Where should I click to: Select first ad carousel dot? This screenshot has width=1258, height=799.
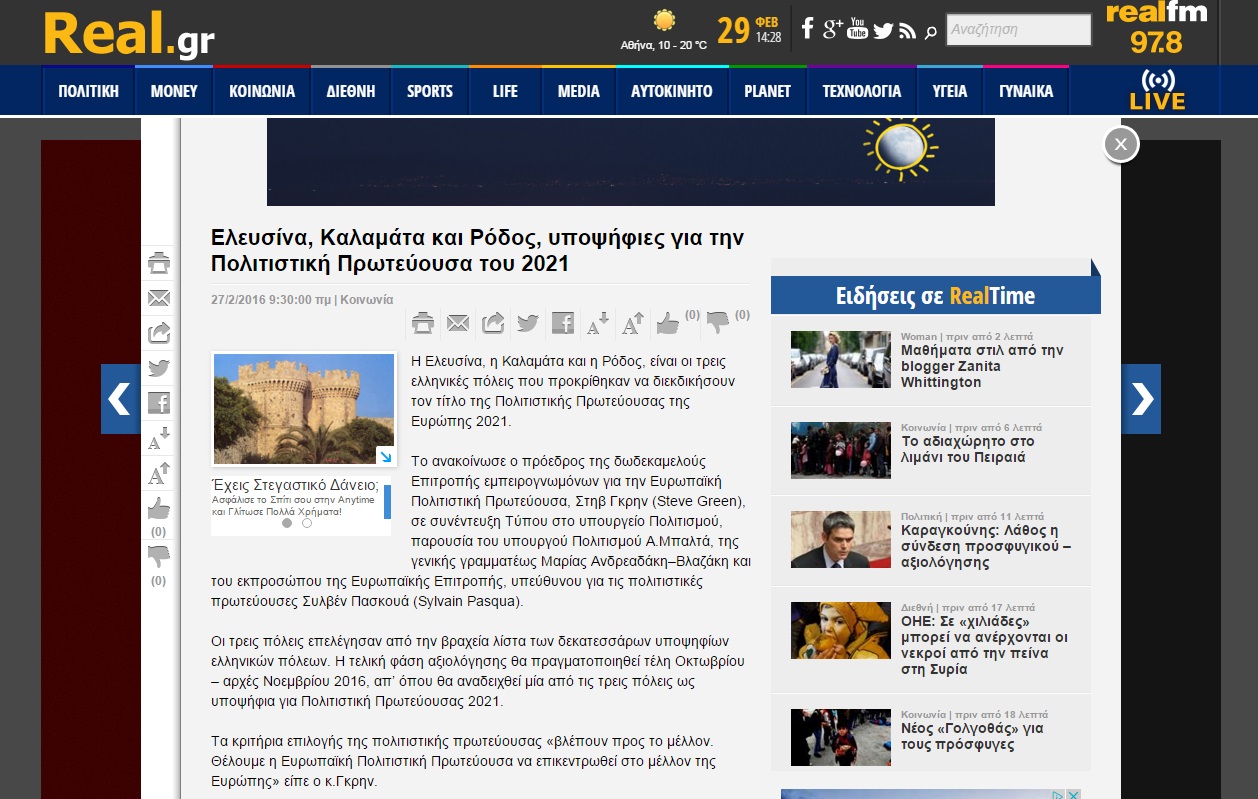click(x=287, y=523)
